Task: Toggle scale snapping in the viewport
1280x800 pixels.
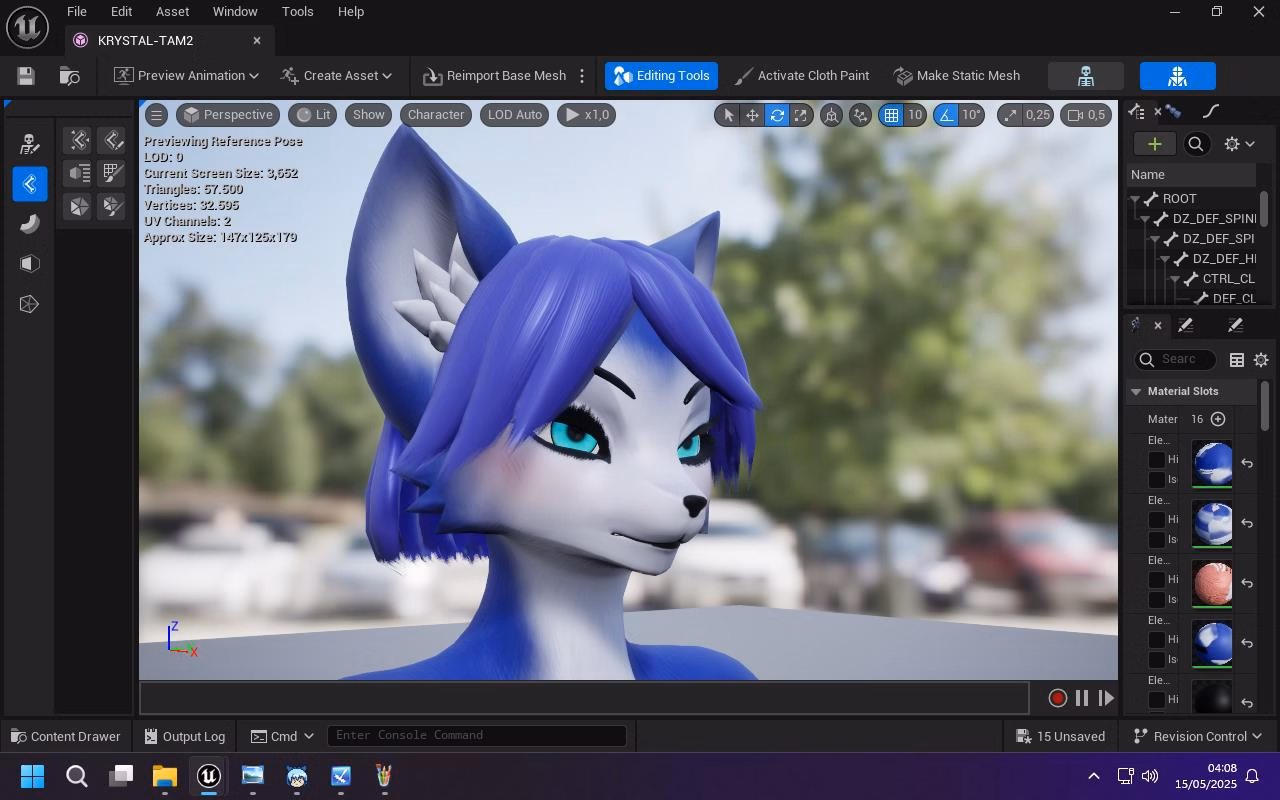Action: [1009, 115]
